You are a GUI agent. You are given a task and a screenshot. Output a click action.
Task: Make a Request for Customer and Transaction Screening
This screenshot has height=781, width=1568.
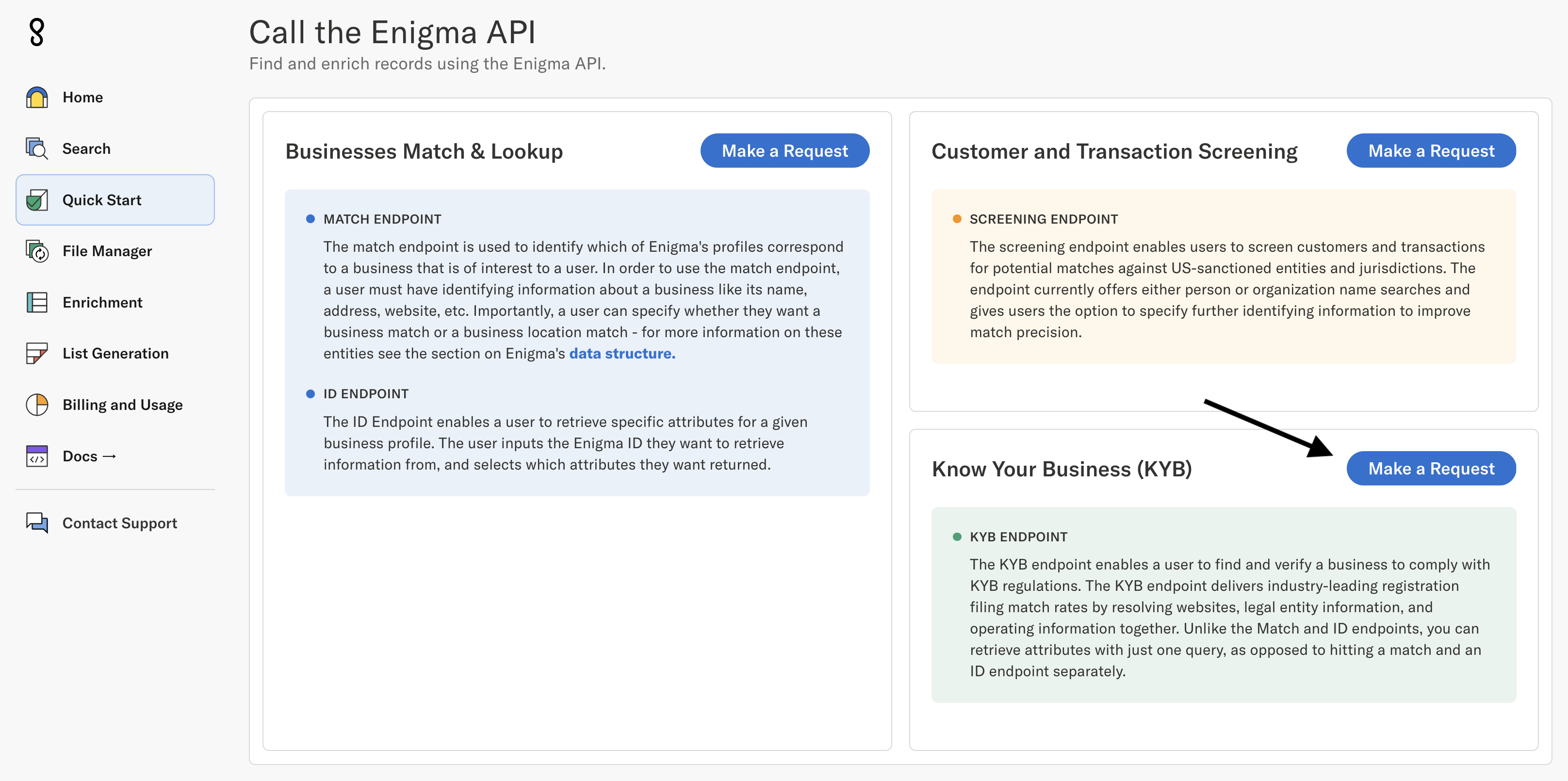pos(1430,151)
